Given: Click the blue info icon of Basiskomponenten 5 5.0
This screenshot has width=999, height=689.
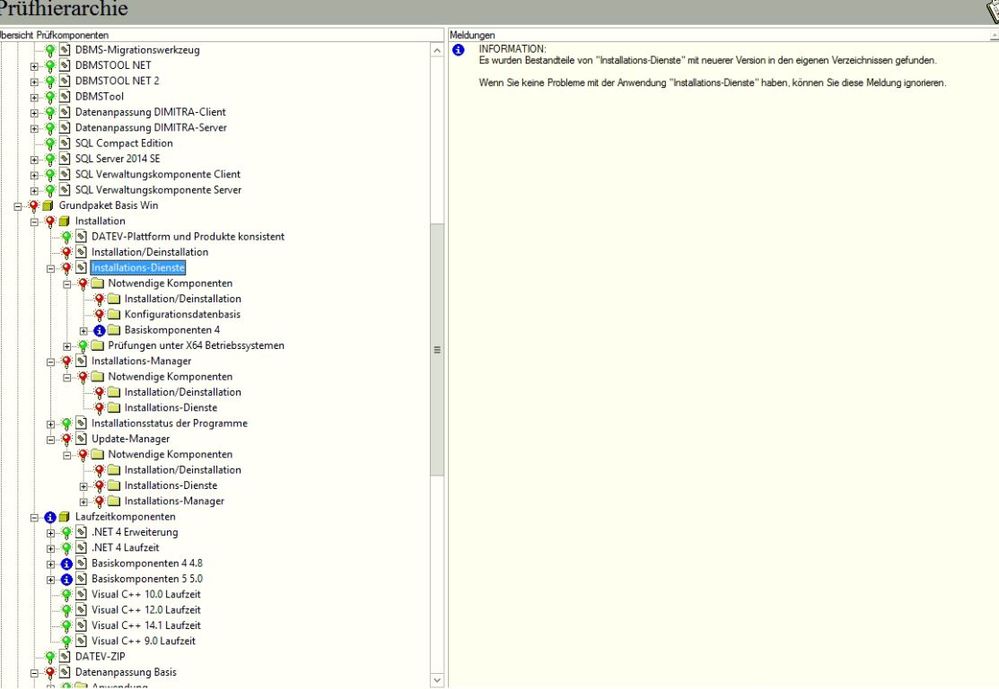Looking at the screenshot, I should pyautogui.click(x=66, y=579).
